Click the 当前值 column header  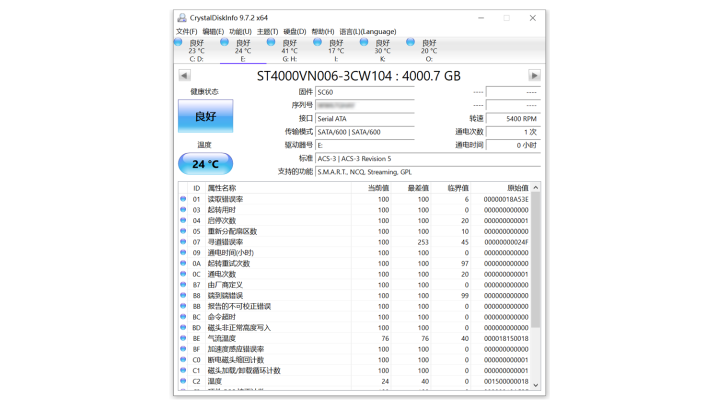point(371,188)
